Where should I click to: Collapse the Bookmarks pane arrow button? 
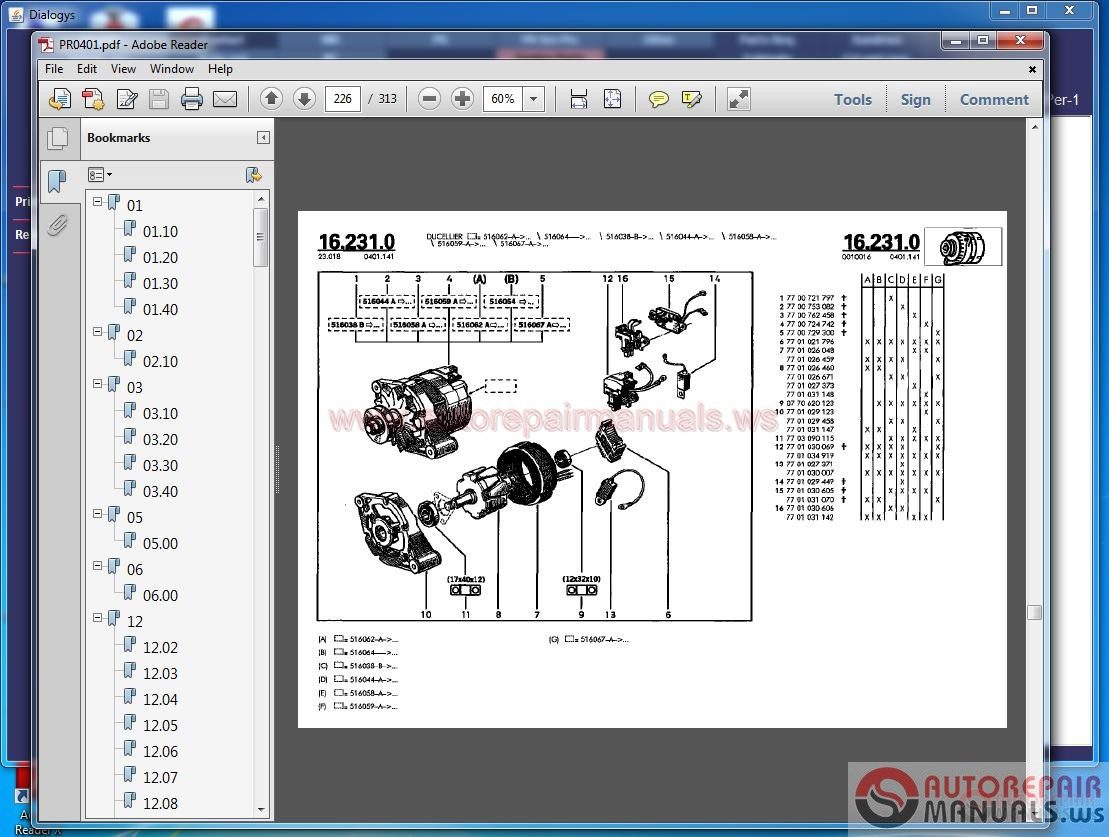(x=263, y=137)
